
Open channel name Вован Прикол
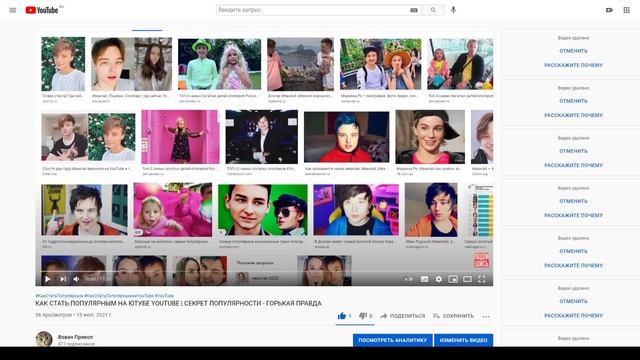click(x=75, y=337)
